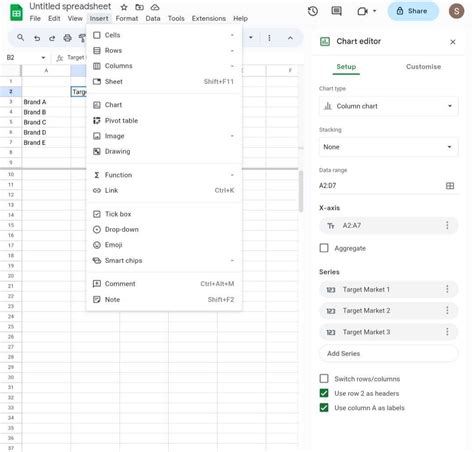Star the Untitled spreadsheet

click(124, 7)
